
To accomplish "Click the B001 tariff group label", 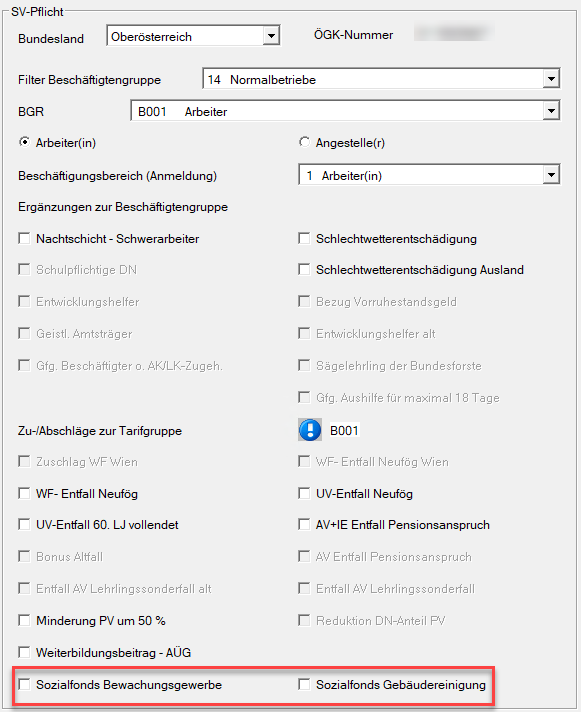I will [x=344, y=430].
